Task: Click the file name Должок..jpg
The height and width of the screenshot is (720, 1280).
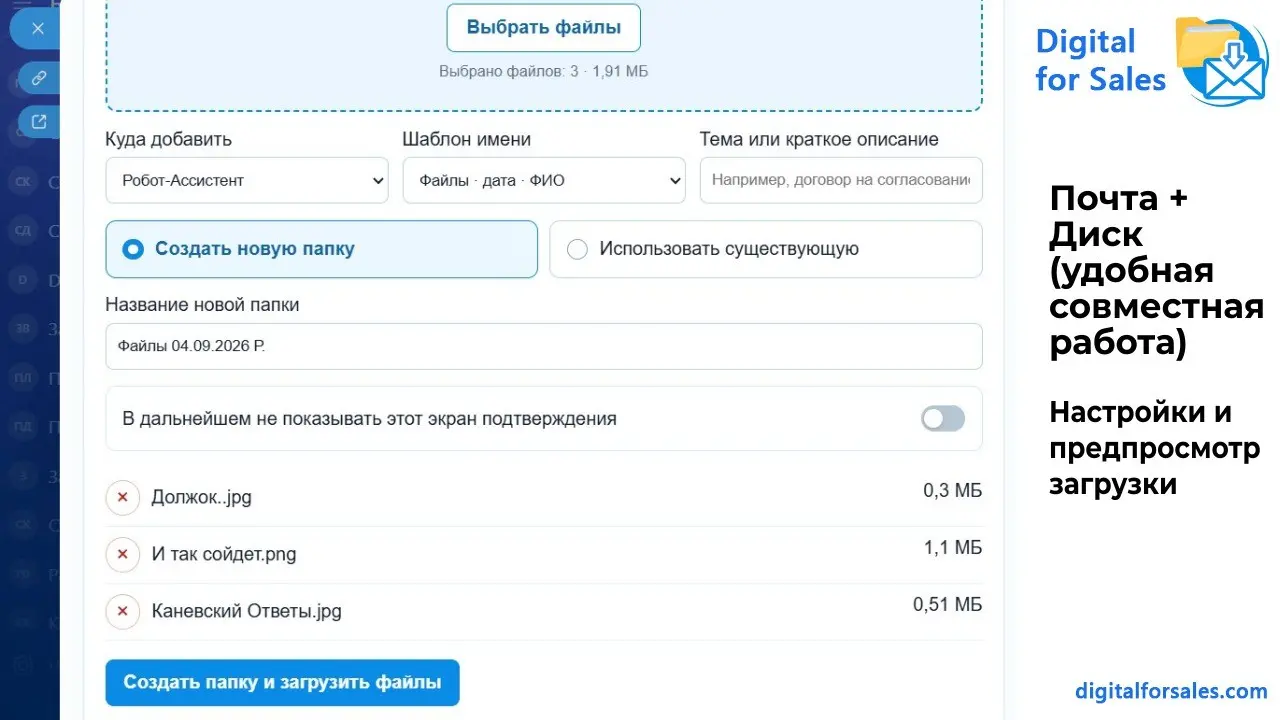Action: pos(201,497)
